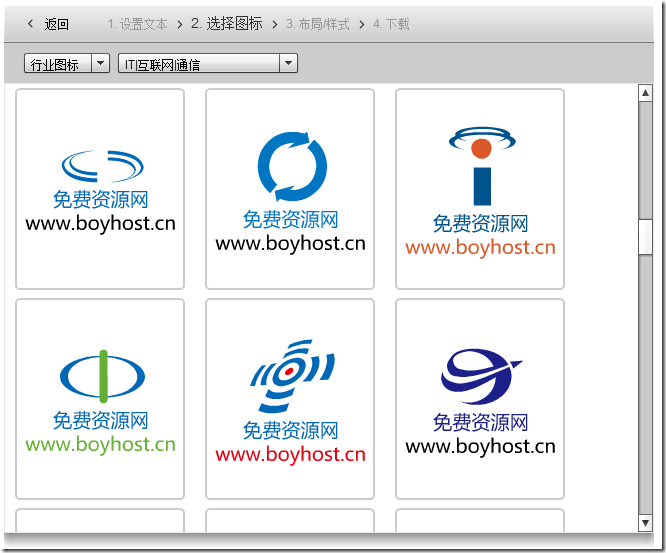Click the orange www.boyhost.cn text
This screenshot has height=553, width=666.
pyautogui.click(x=480, y=248)
